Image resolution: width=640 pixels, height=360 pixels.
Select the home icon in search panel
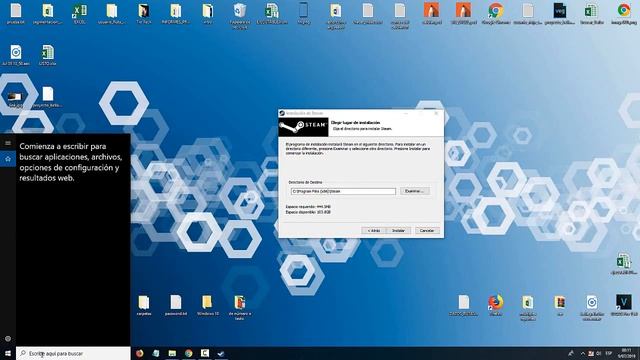(x=8, y=159)
